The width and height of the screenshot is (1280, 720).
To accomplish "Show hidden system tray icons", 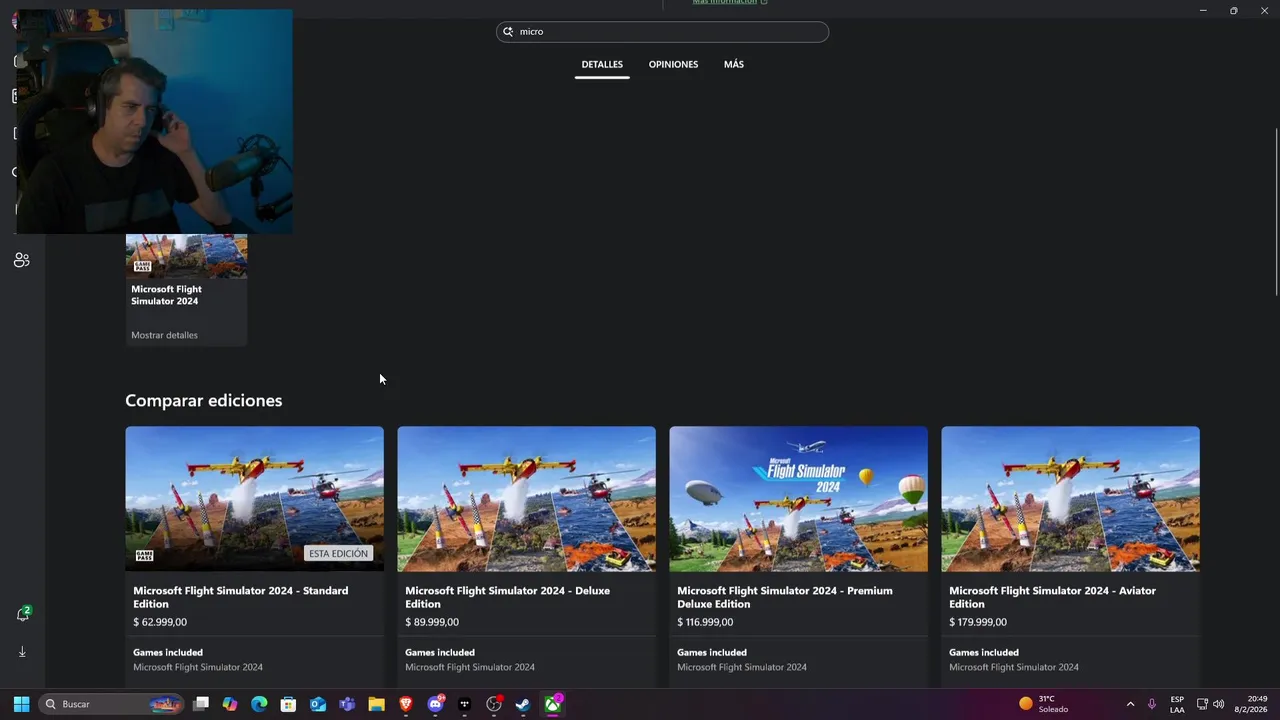I will pos(1130,704).
